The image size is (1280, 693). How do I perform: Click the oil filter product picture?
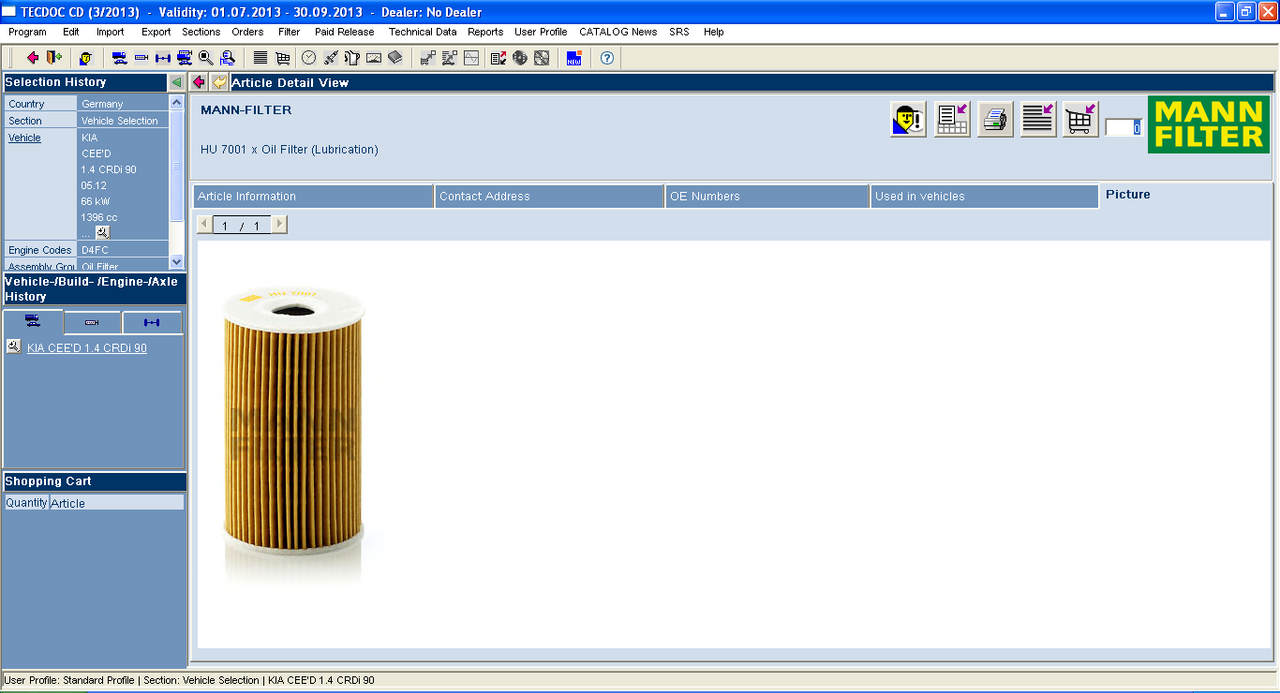[292, 435]
